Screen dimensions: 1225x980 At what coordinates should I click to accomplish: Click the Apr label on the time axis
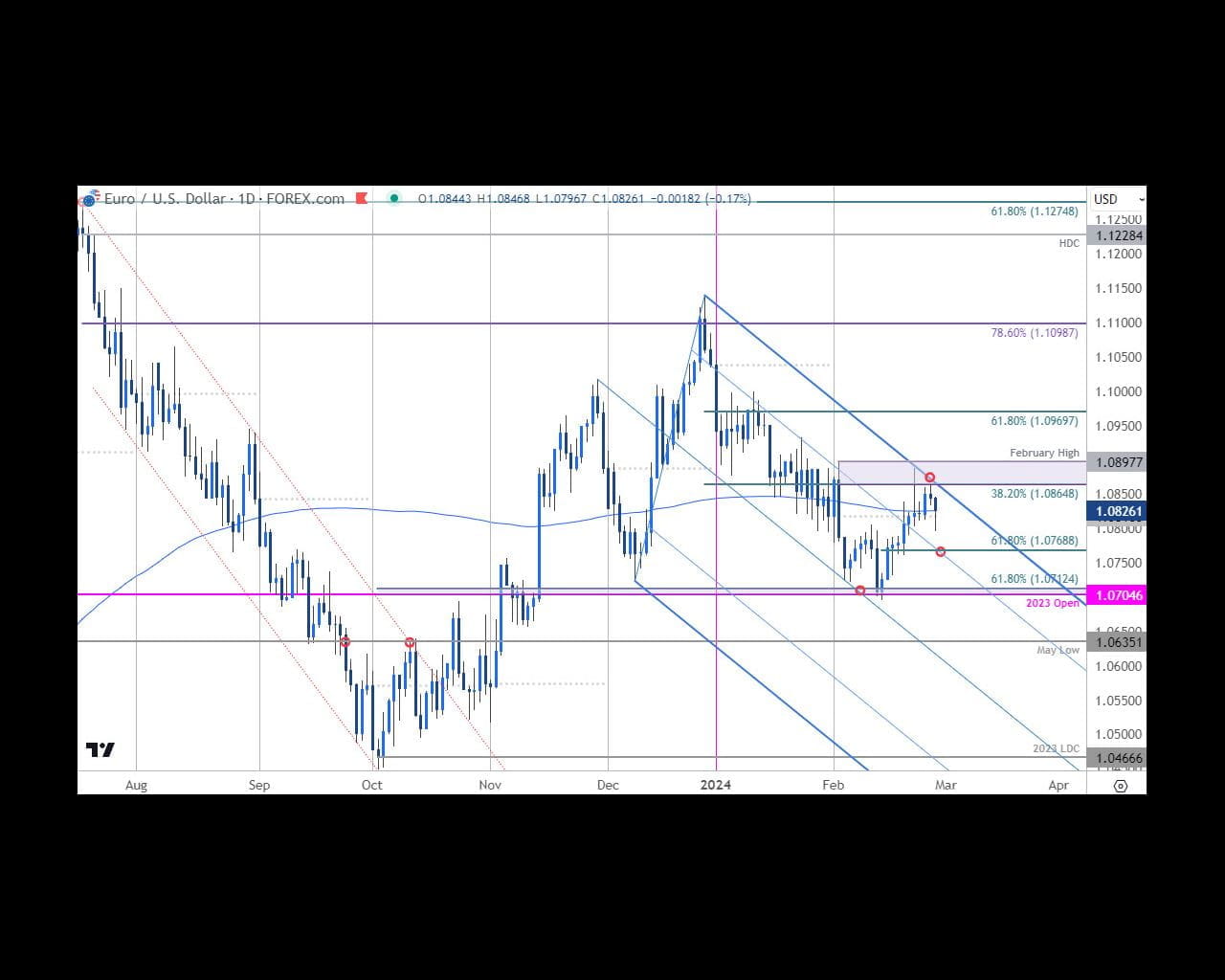[x=1058, y=785]
